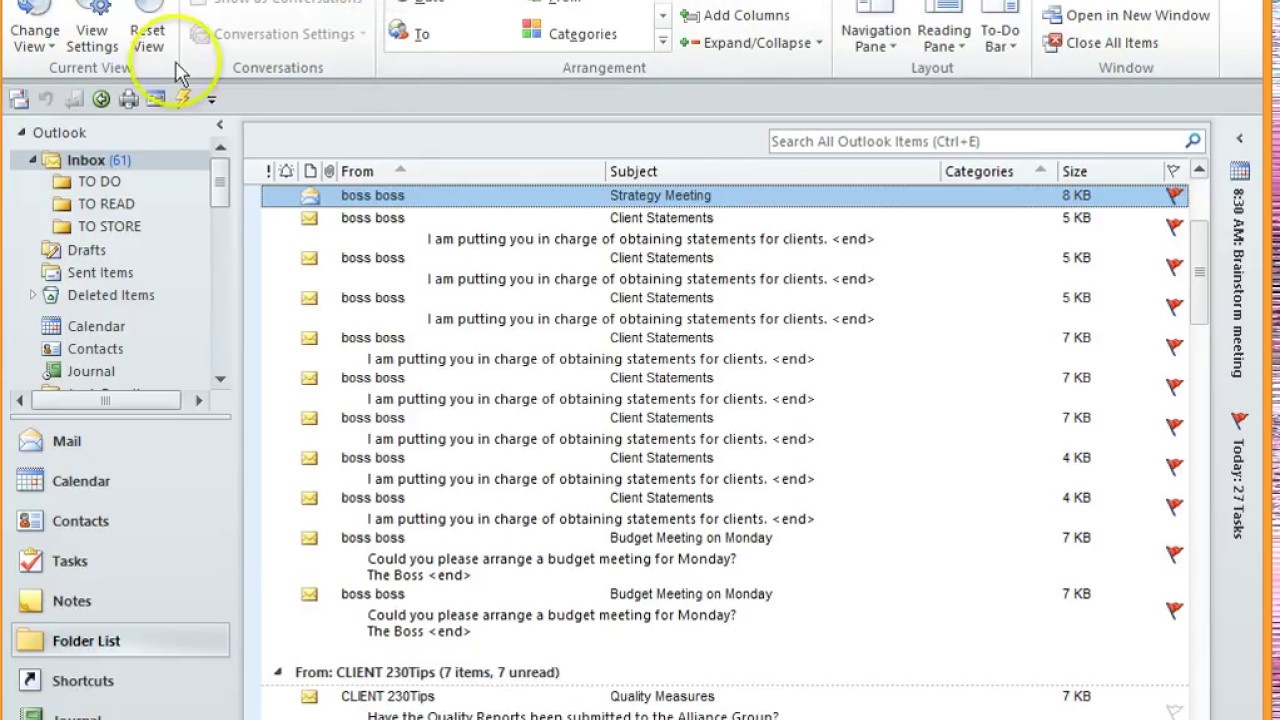Viewport: 1280px width, 720px height.
Task: Select the Folder List navigation button
Action: tap(120, 641)
